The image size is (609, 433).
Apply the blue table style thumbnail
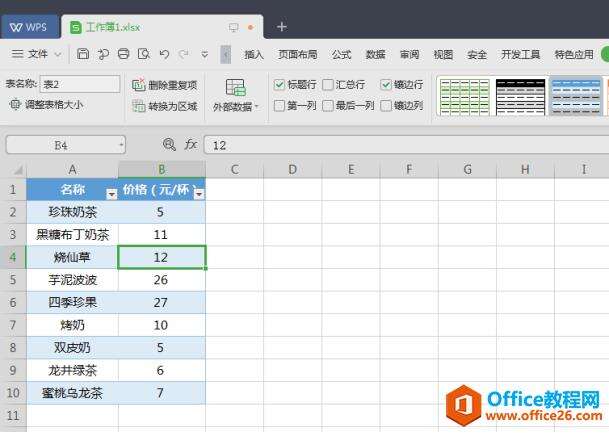coord(576,97)
